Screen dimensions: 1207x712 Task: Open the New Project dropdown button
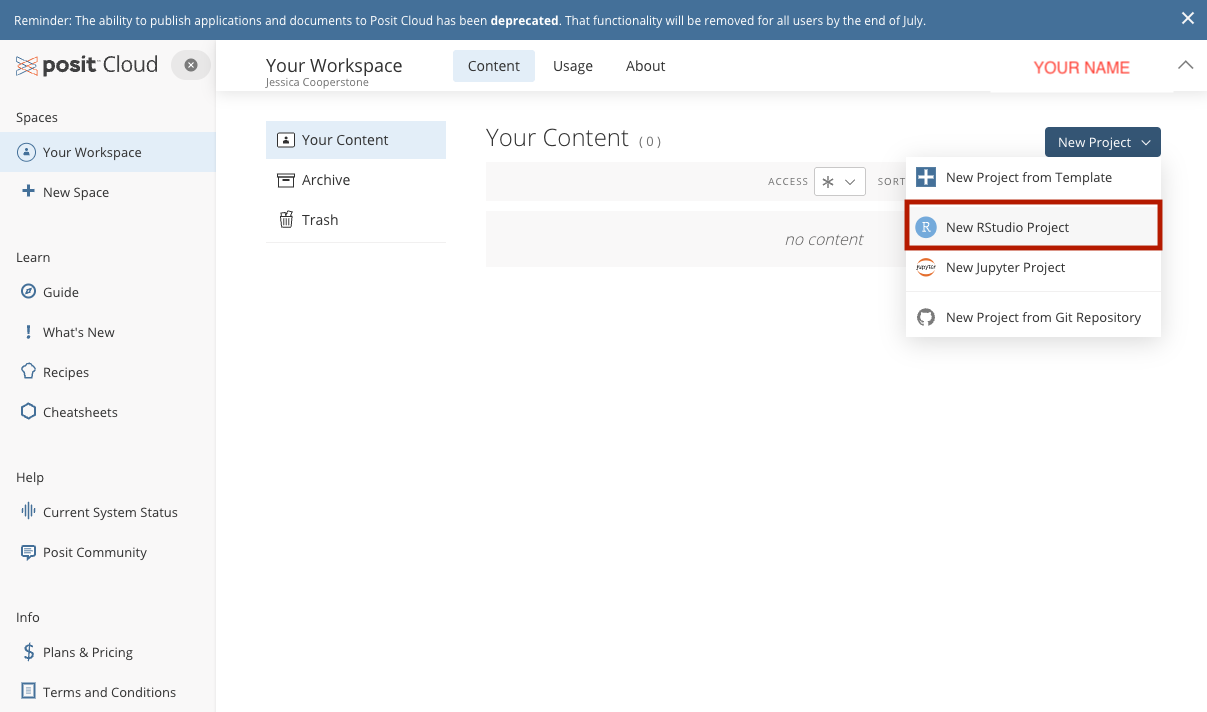coord(1102,142)
